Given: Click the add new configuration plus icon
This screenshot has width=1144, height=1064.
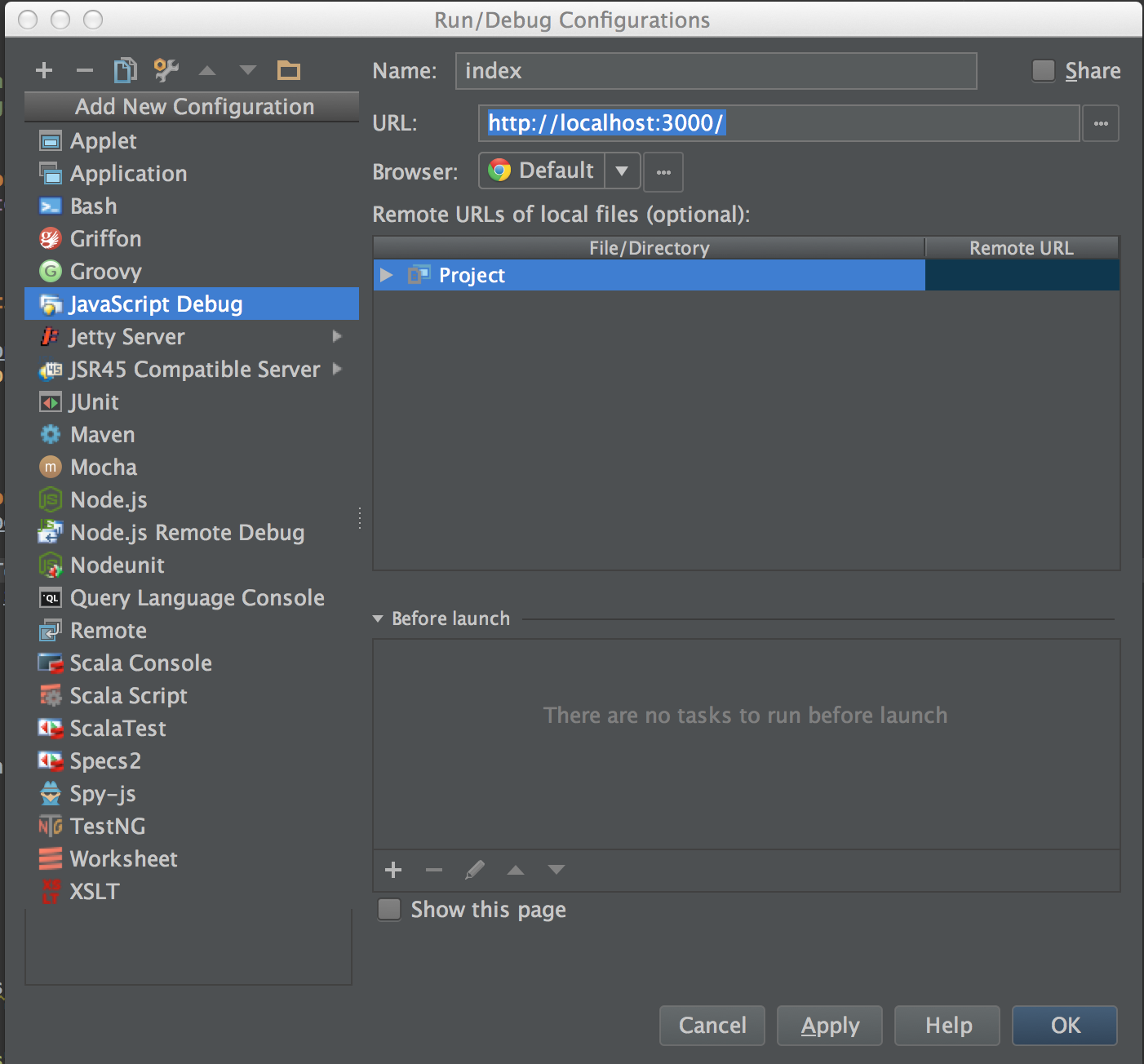Looking at the screenshot, I should point(44,71).
